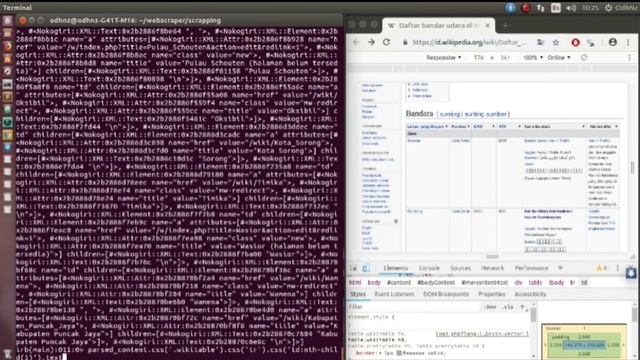
Task: Click tbody in the DOM breadcrumb
Action: pos(556,282)
